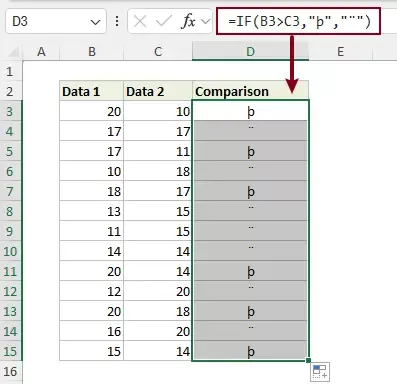The image size is (397, 384).
Task: Open the Auto Fill Options icon
Action: coord(320,372)
